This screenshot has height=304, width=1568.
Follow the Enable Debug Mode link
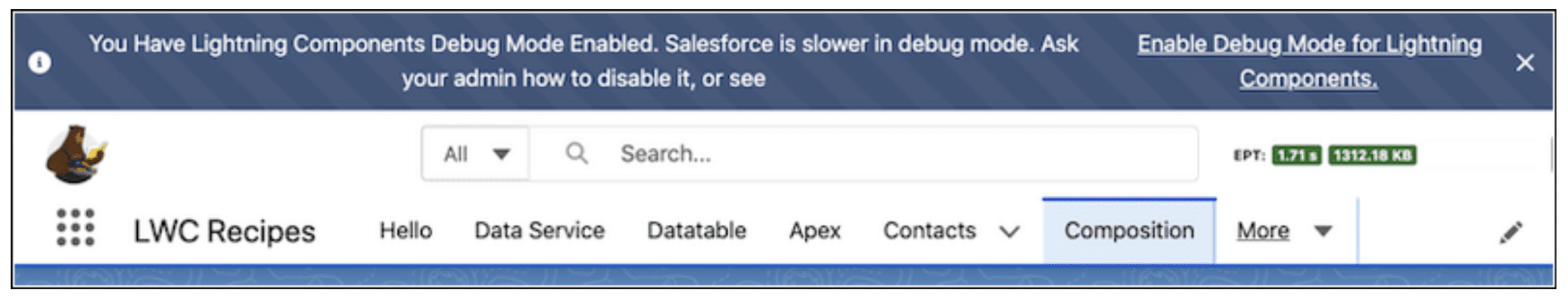coord(1309,61)
